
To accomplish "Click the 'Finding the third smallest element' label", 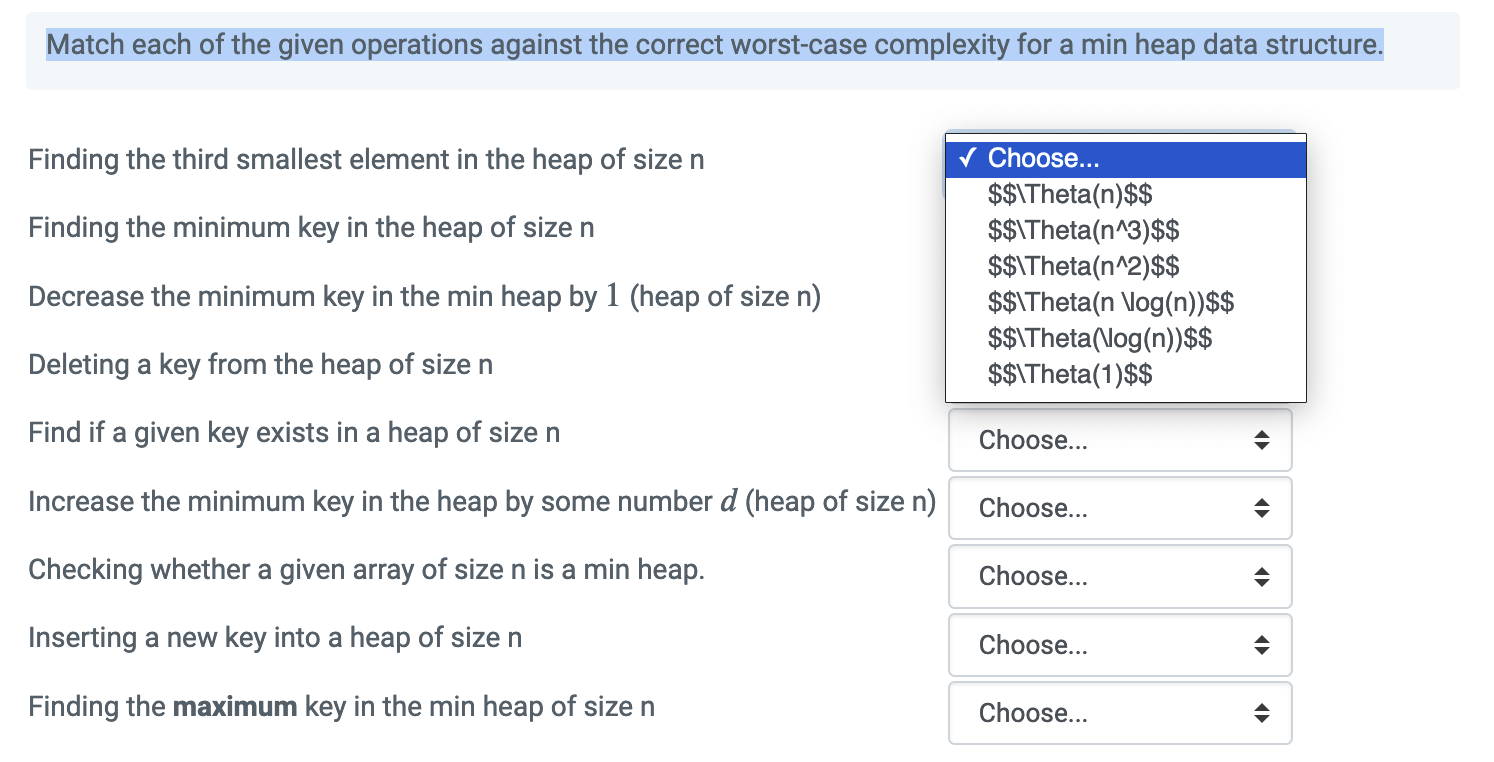I will coord(366,160).
